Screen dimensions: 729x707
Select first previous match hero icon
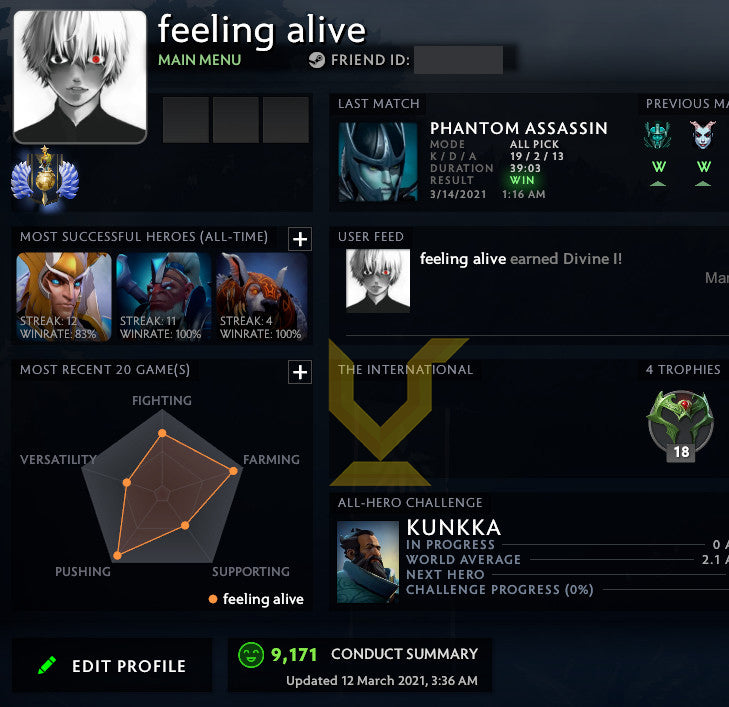(x=657, y=135)
